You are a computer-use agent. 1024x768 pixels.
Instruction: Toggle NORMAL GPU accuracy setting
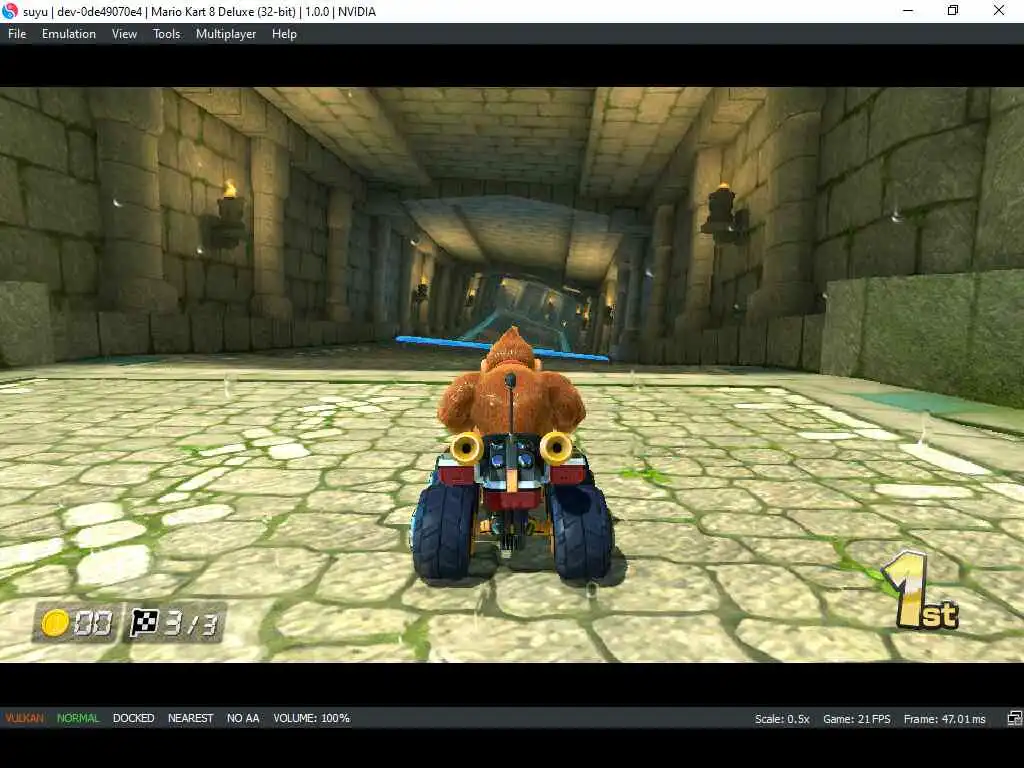coord(78,718)
